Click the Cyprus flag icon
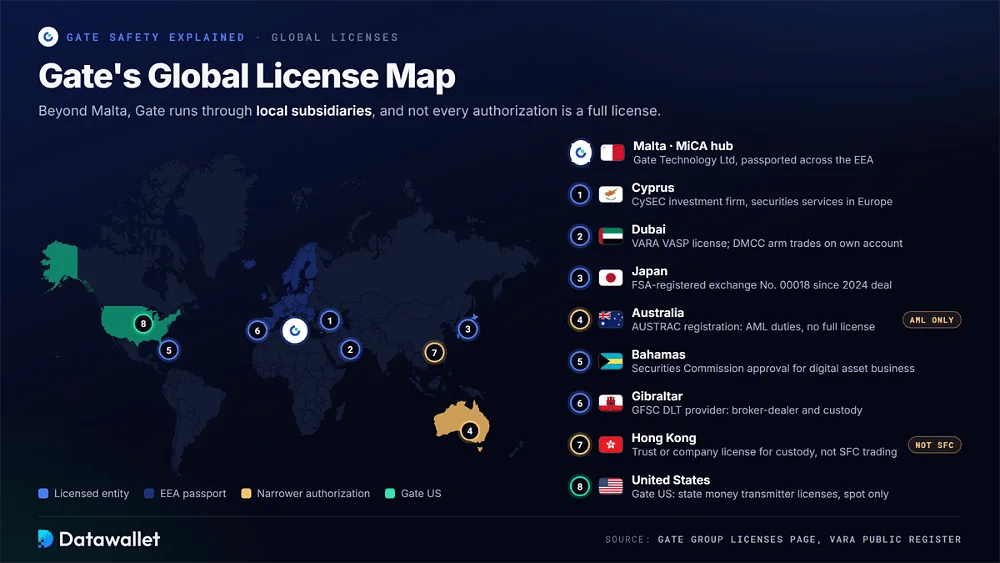Screen dimensions: 1000x563 (x=610, y=194)
